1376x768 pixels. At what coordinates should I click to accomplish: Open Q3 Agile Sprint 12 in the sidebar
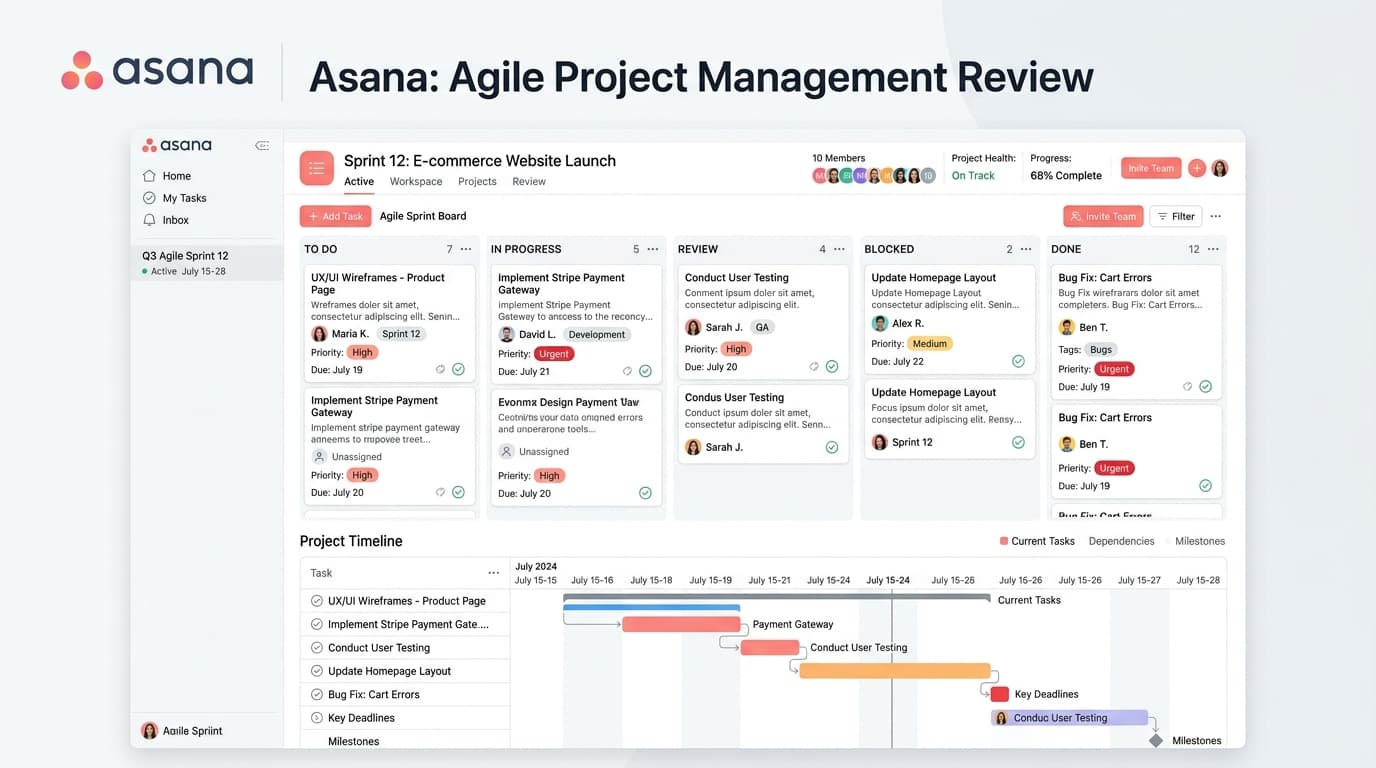207,263
